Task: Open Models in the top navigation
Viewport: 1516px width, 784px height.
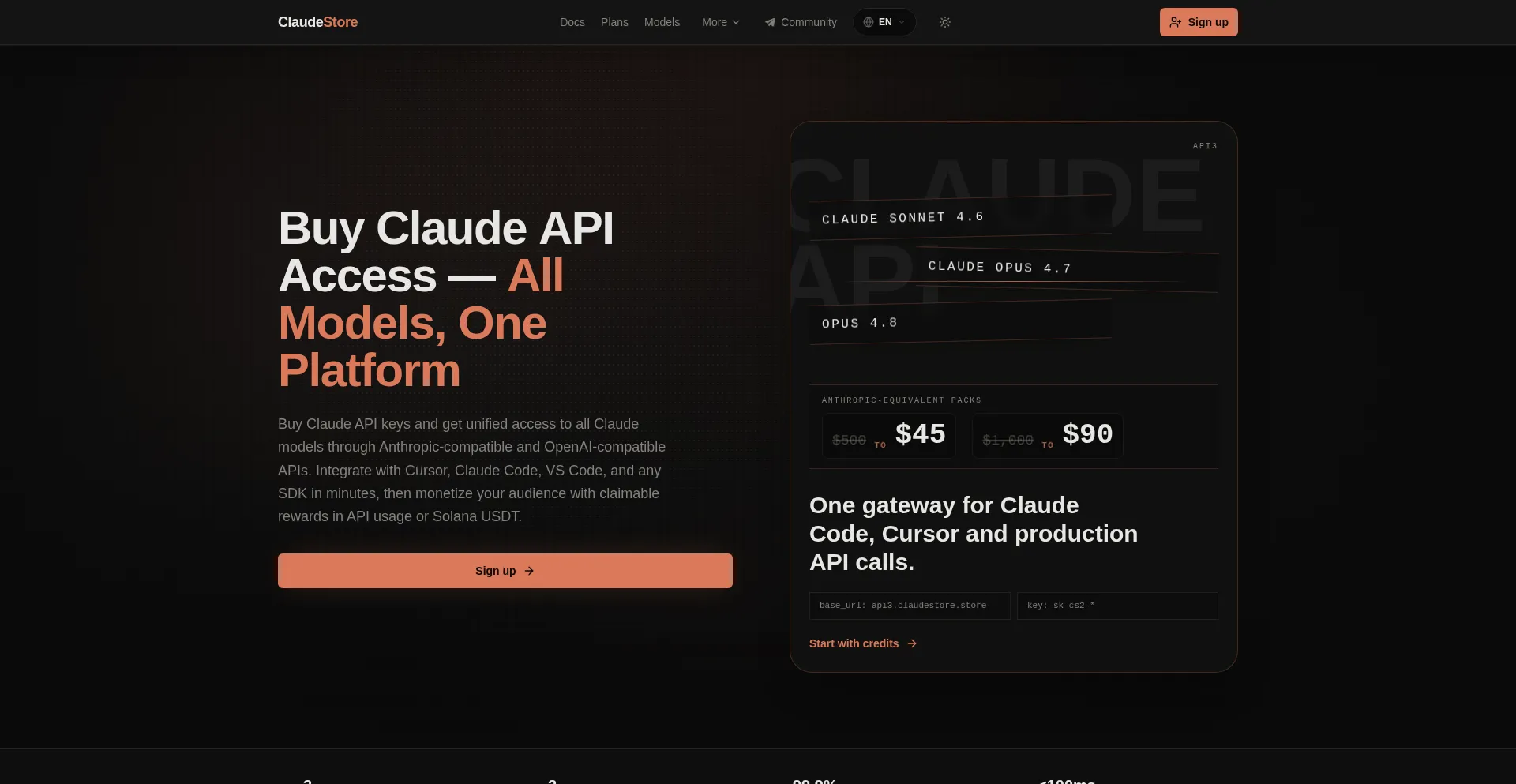Action: tap(662, 22)
